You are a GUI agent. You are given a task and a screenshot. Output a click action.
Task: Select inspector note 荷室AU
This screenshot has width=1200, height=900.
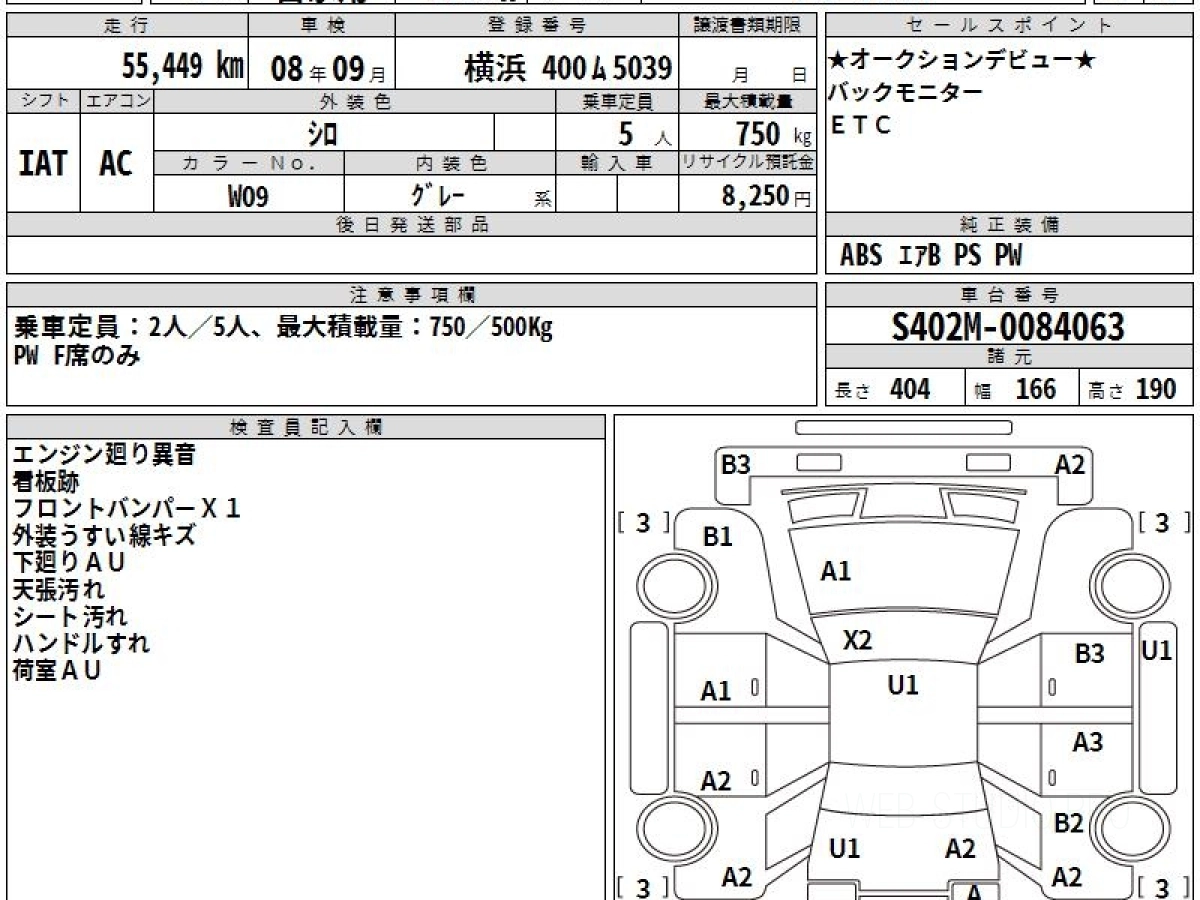tap(58, 671)
